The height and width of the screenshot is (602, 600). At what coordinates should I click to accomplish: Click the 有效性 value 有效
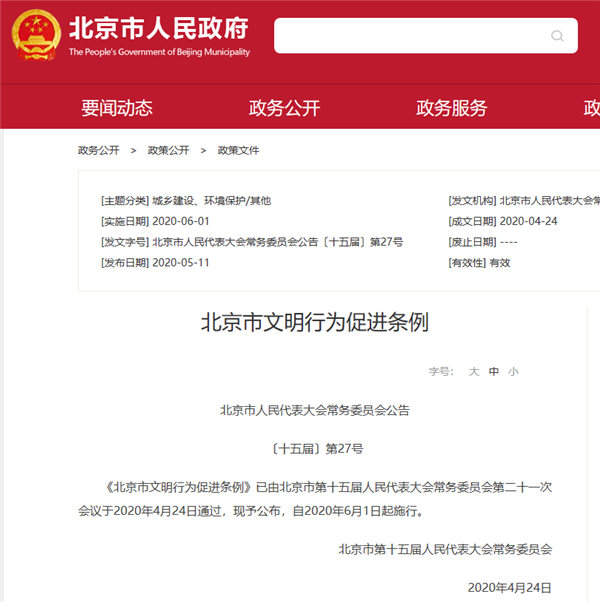[x=500, y=263]
